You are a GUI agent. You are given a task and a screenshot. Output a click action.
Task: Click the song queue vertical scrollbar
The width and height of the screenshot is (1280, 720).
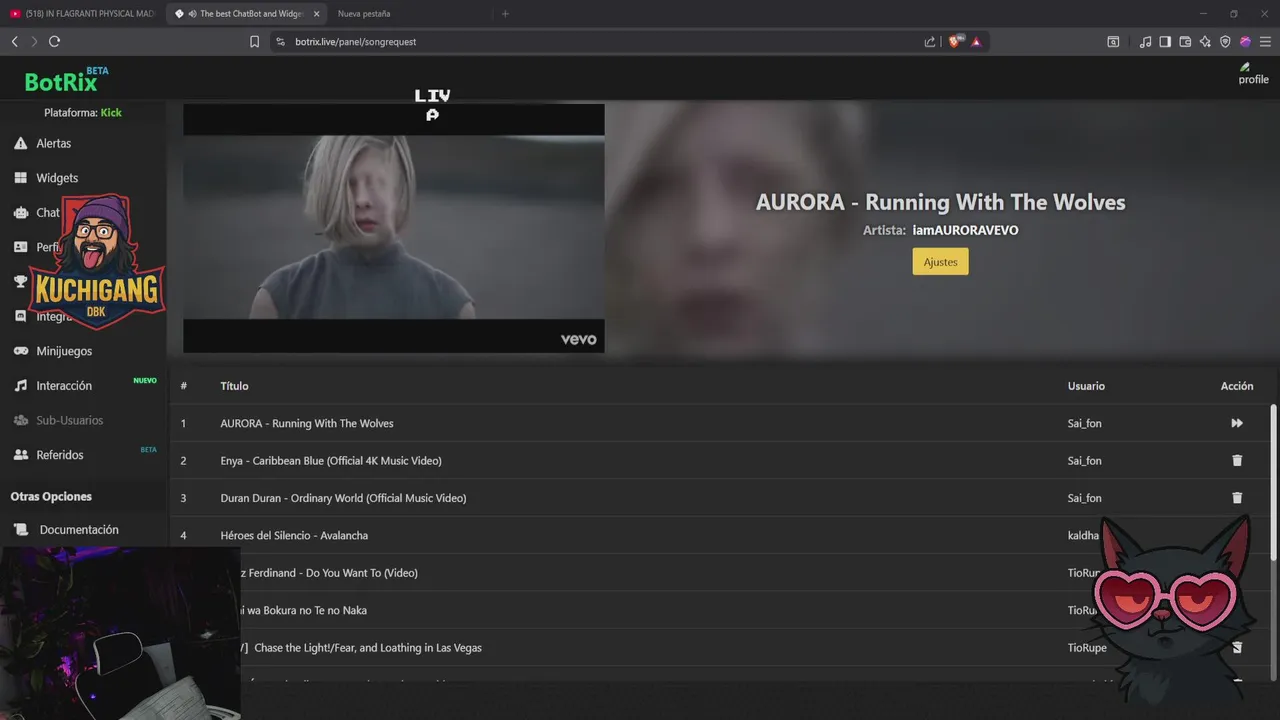pyautogui.click(x=1273, y=482)
